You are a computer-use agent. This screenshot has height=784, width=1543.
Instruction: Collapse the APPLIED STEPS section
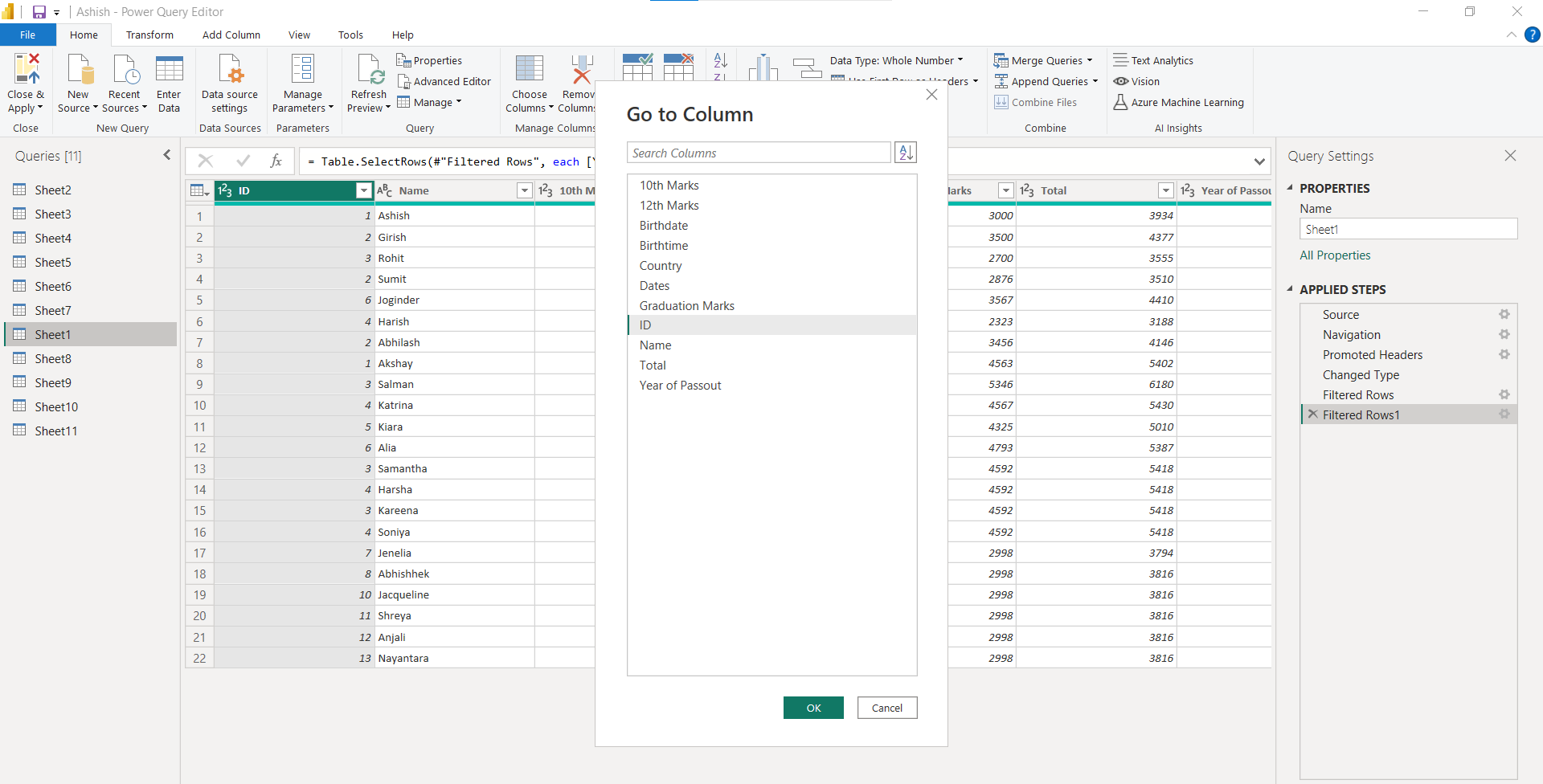[1290, 289]
